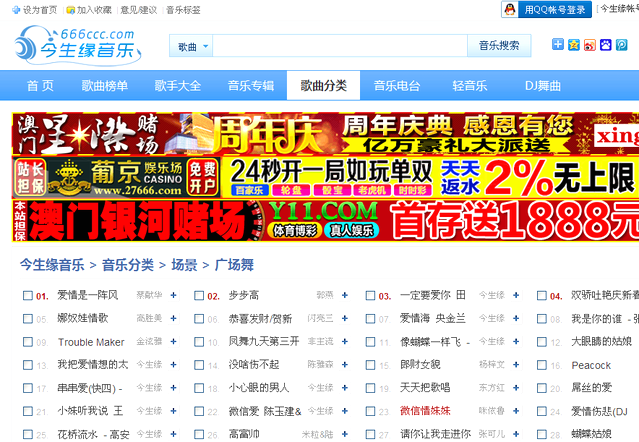Open 场景 breadcrumb category
The width and height of the screenshot is (639, 442).
184,265
